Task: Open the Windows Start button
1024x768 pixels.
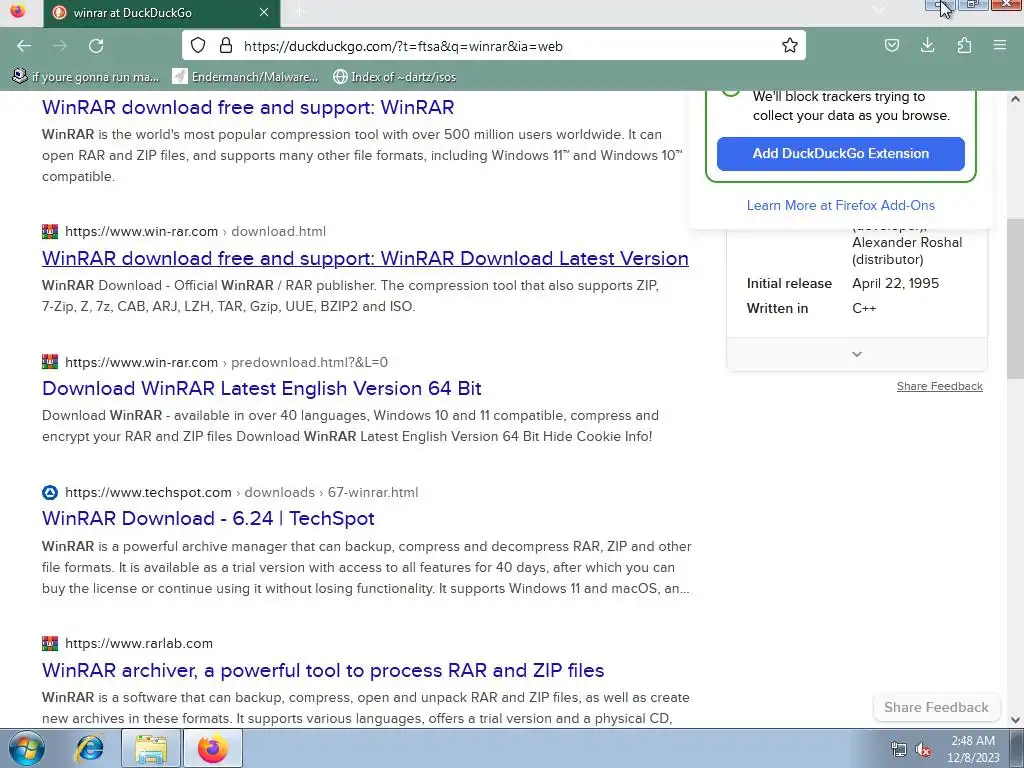Action: (26, 748)
